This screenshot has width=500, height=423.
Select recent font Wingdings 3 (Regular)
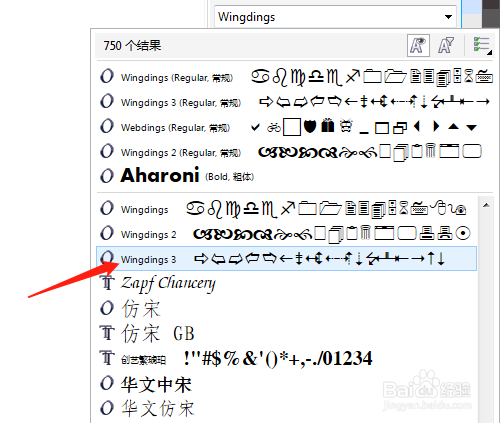(x=295, y=102)
